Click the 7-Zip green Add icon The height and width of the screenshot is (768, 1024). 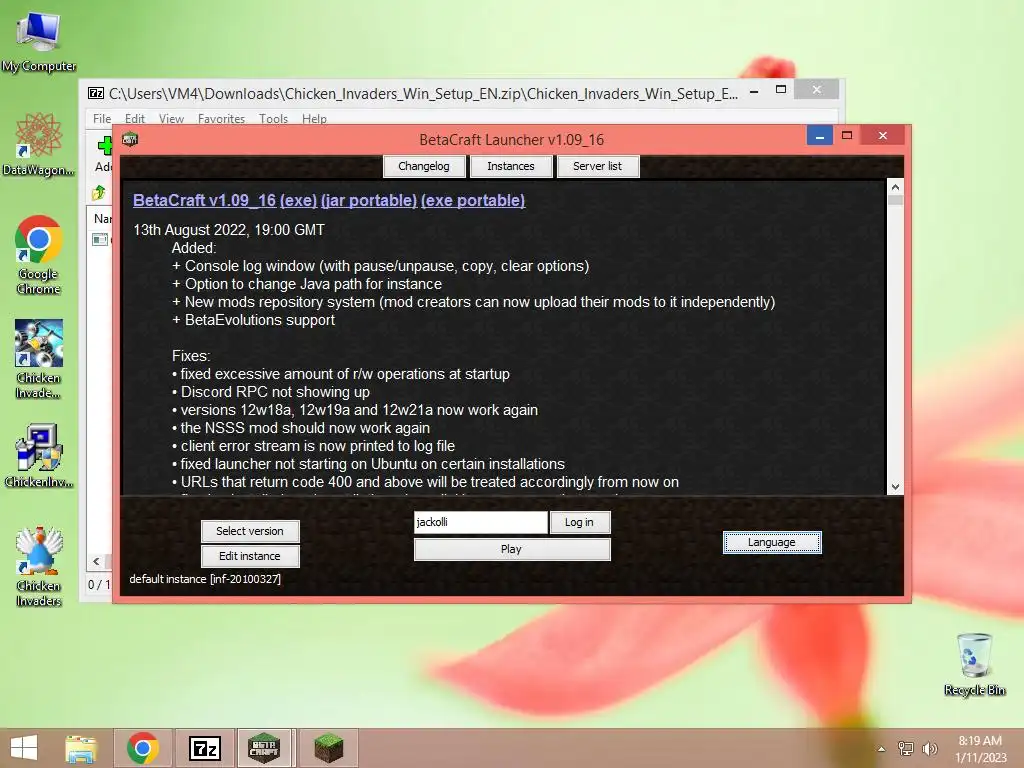(105, 146)
